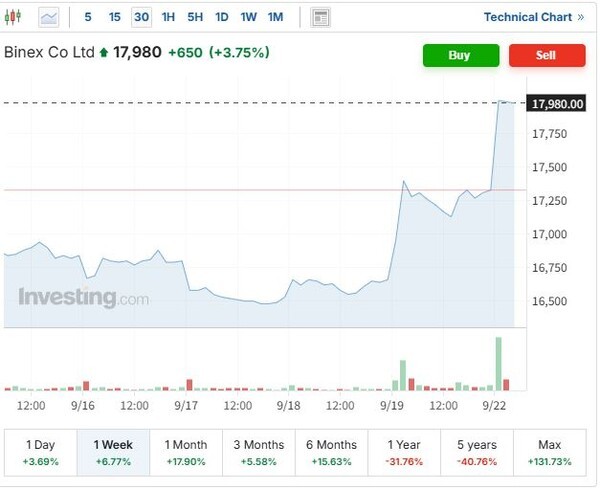600x489 pixels.
Task: Show the 1 Day range tab
Action: [x=41, y=452]
